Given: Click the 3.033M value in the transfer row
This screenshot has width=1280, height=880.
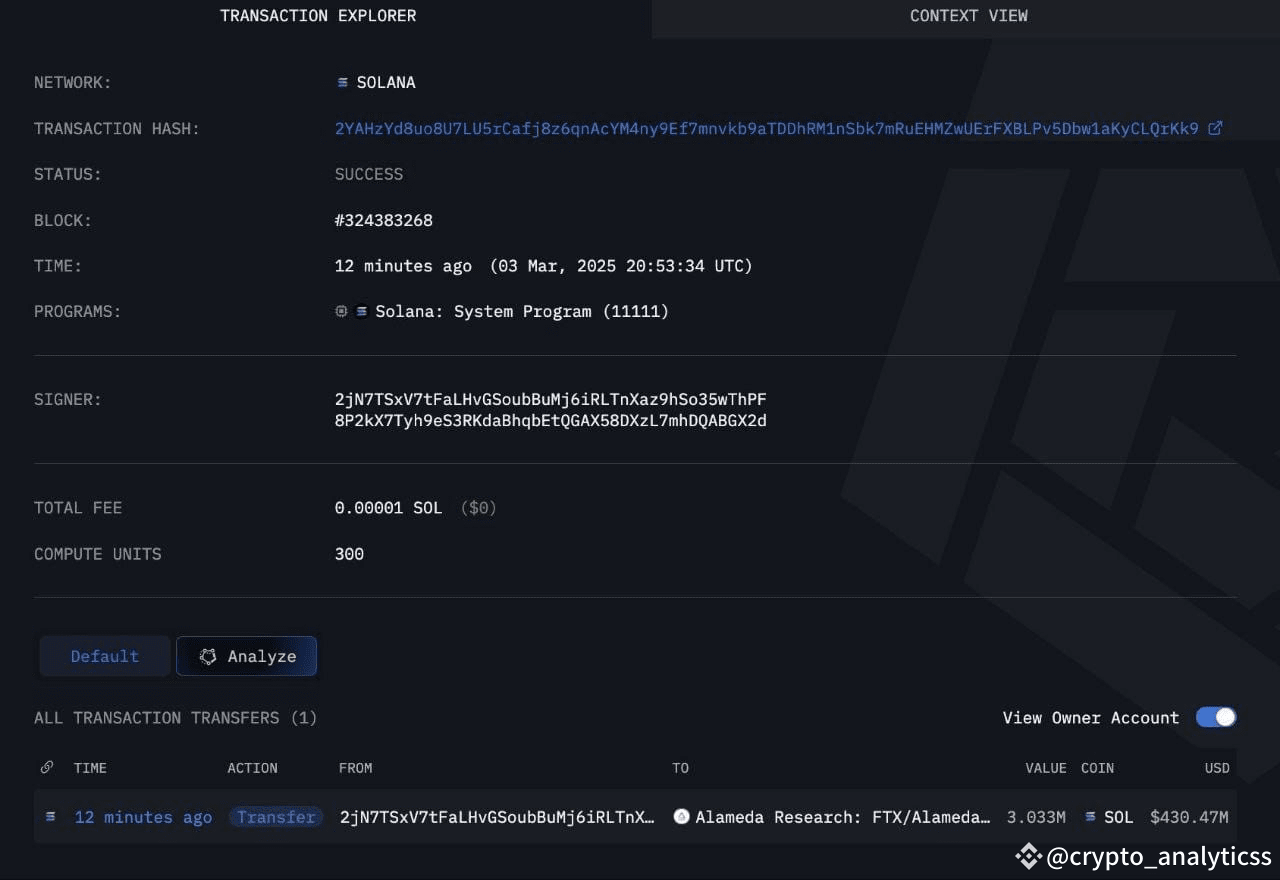Looking at the screenshot, I should (x=1036, y=817).
